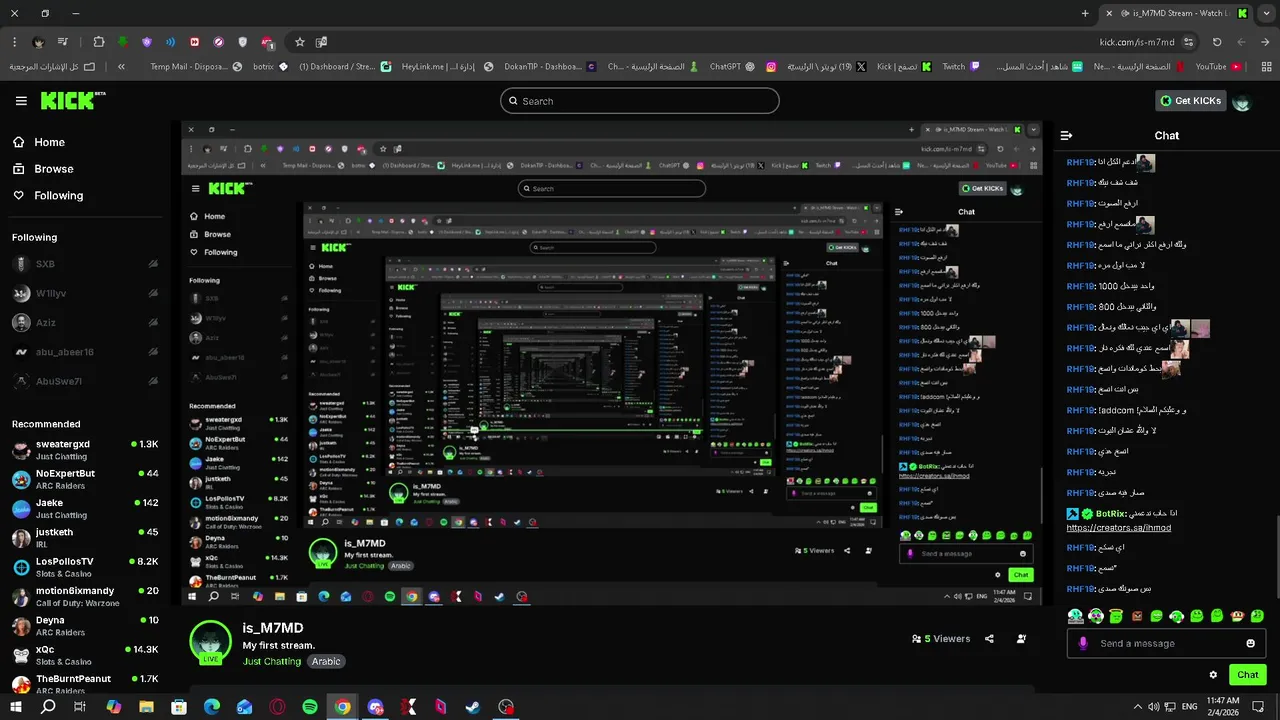
Task: Click the green KICK logo
Action: (x=72, y=100)
